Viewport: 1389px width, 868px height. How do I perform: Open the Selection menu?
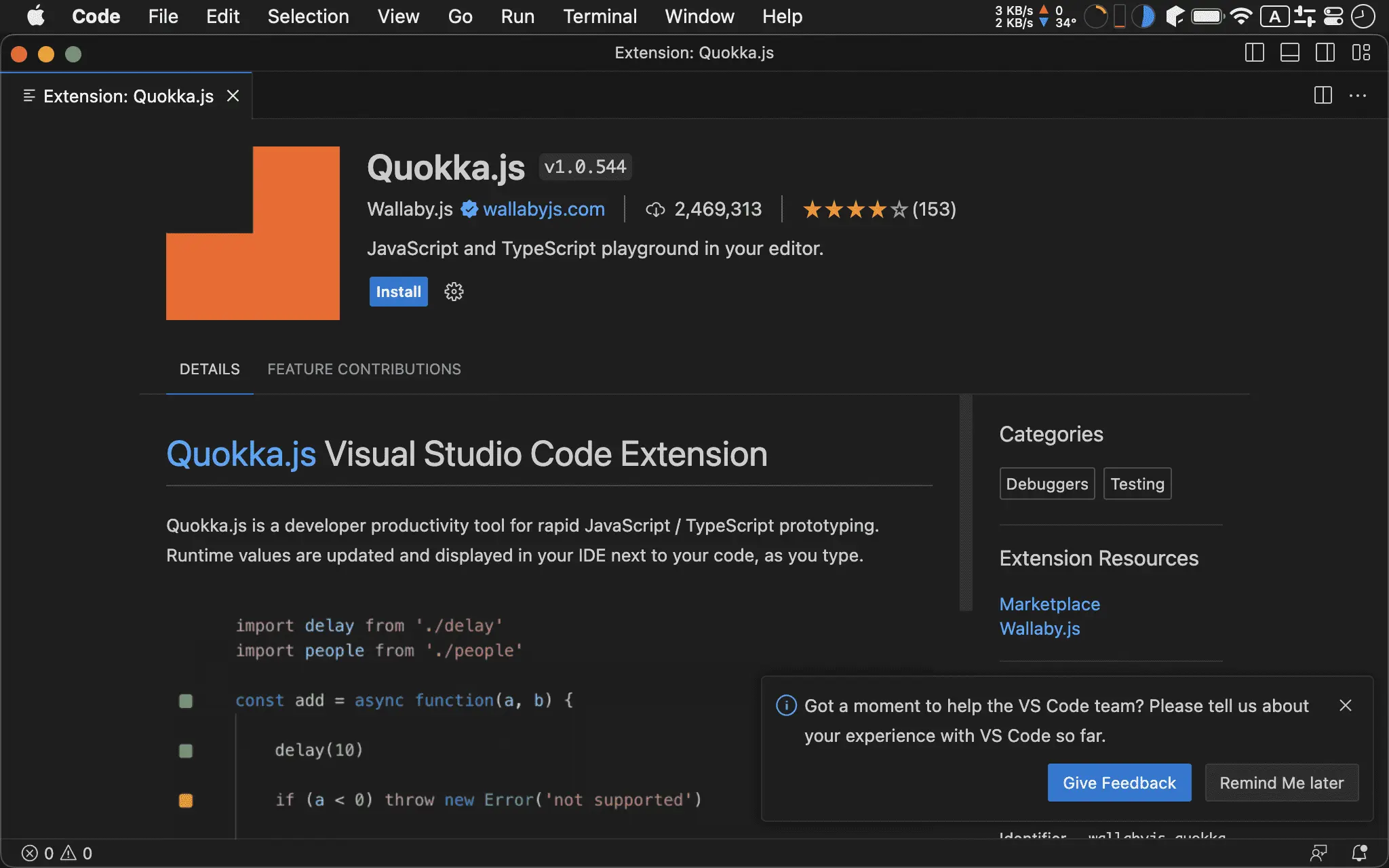click(x=308, y=16)
